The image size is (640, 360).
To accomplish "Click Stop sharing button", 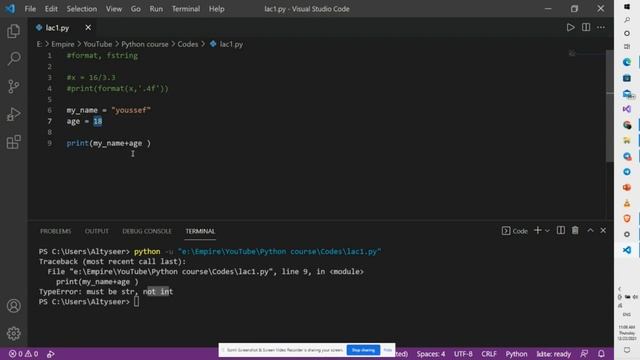I will 363,350.
